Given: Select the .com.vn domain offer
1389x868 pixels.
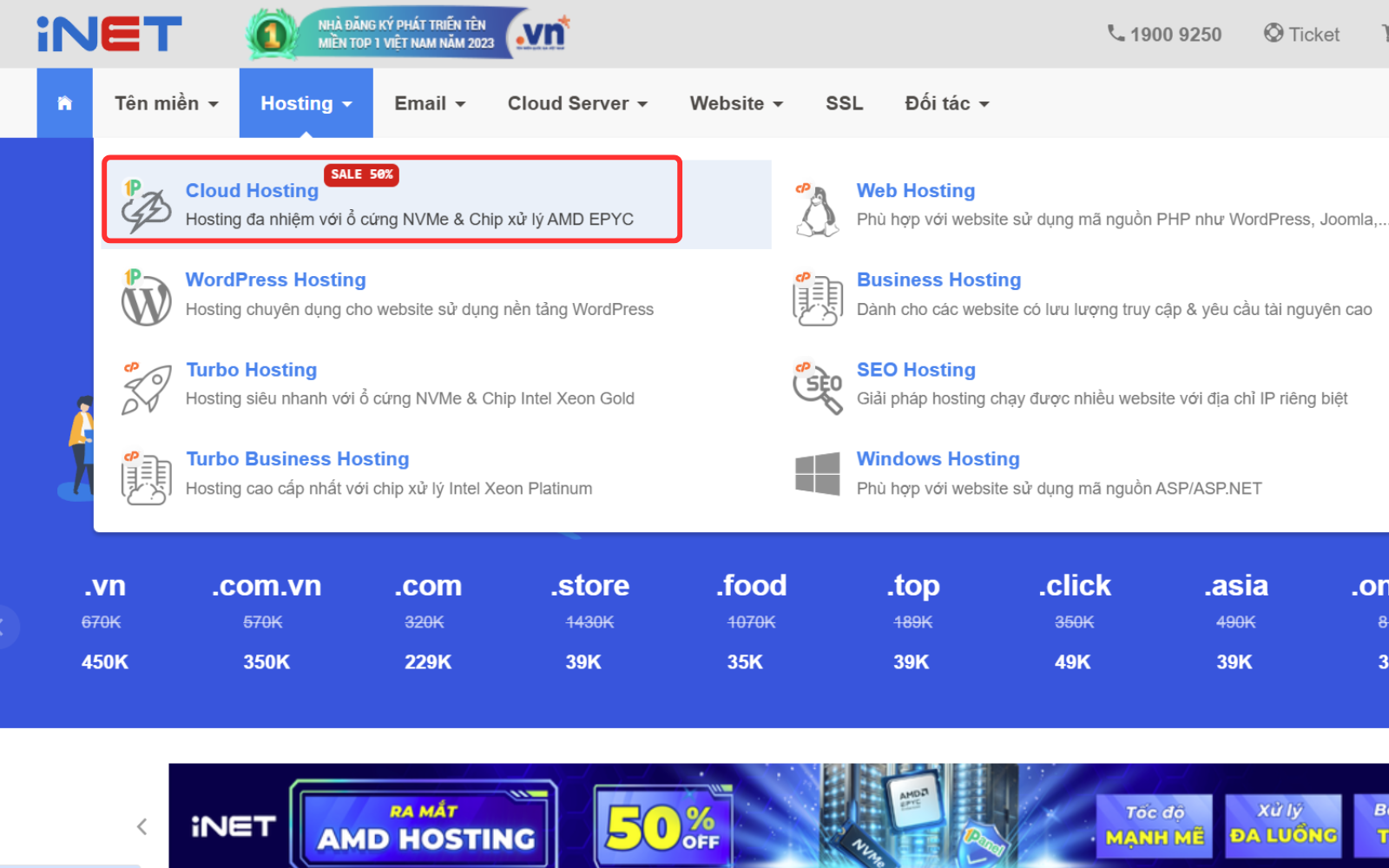Looking at the screenshot, I should coord(267,622).
